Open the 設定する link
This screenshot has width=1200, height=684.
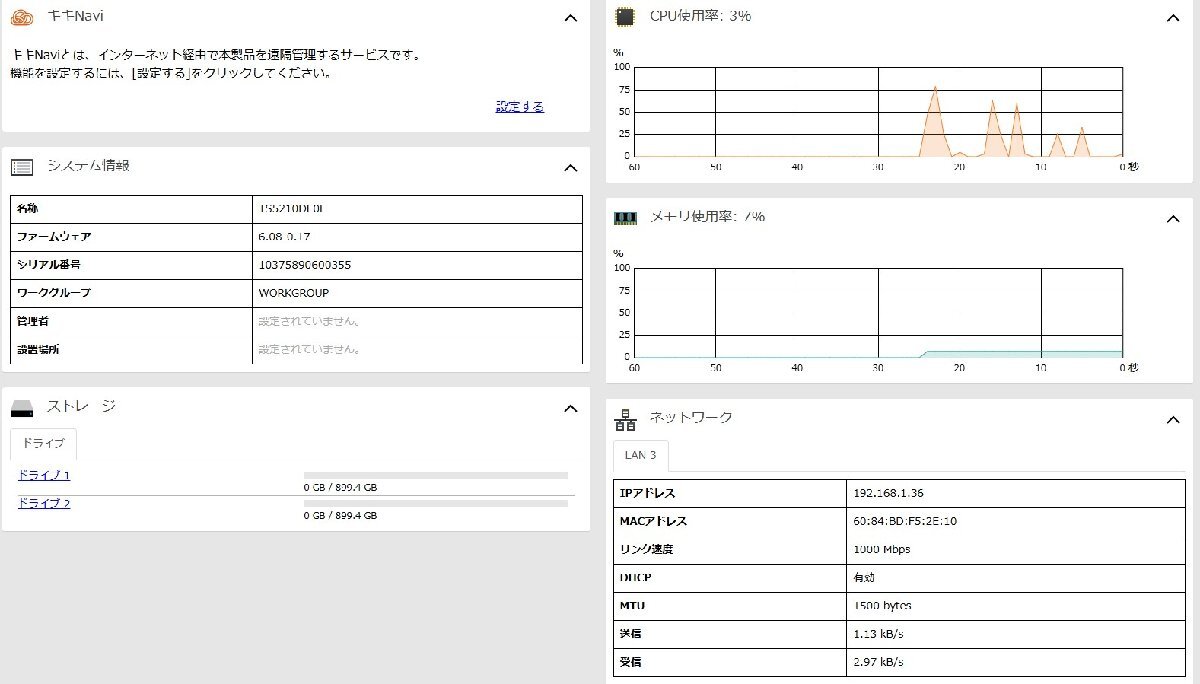pyautogui.click(x=519, y=105)
